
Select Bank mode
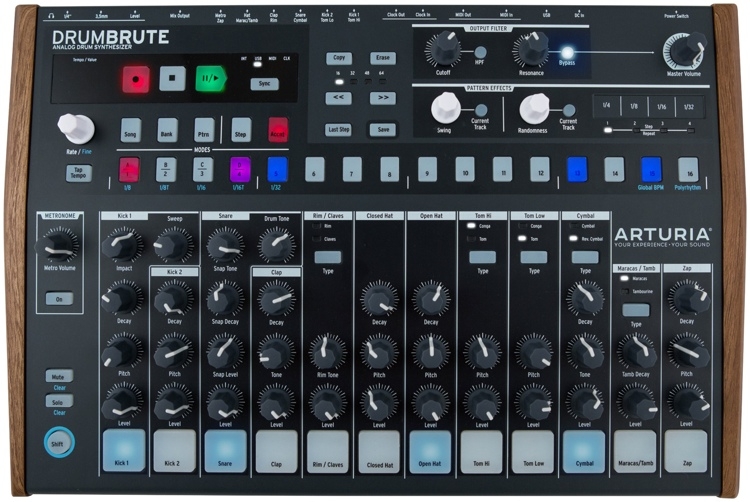(167, 130)
